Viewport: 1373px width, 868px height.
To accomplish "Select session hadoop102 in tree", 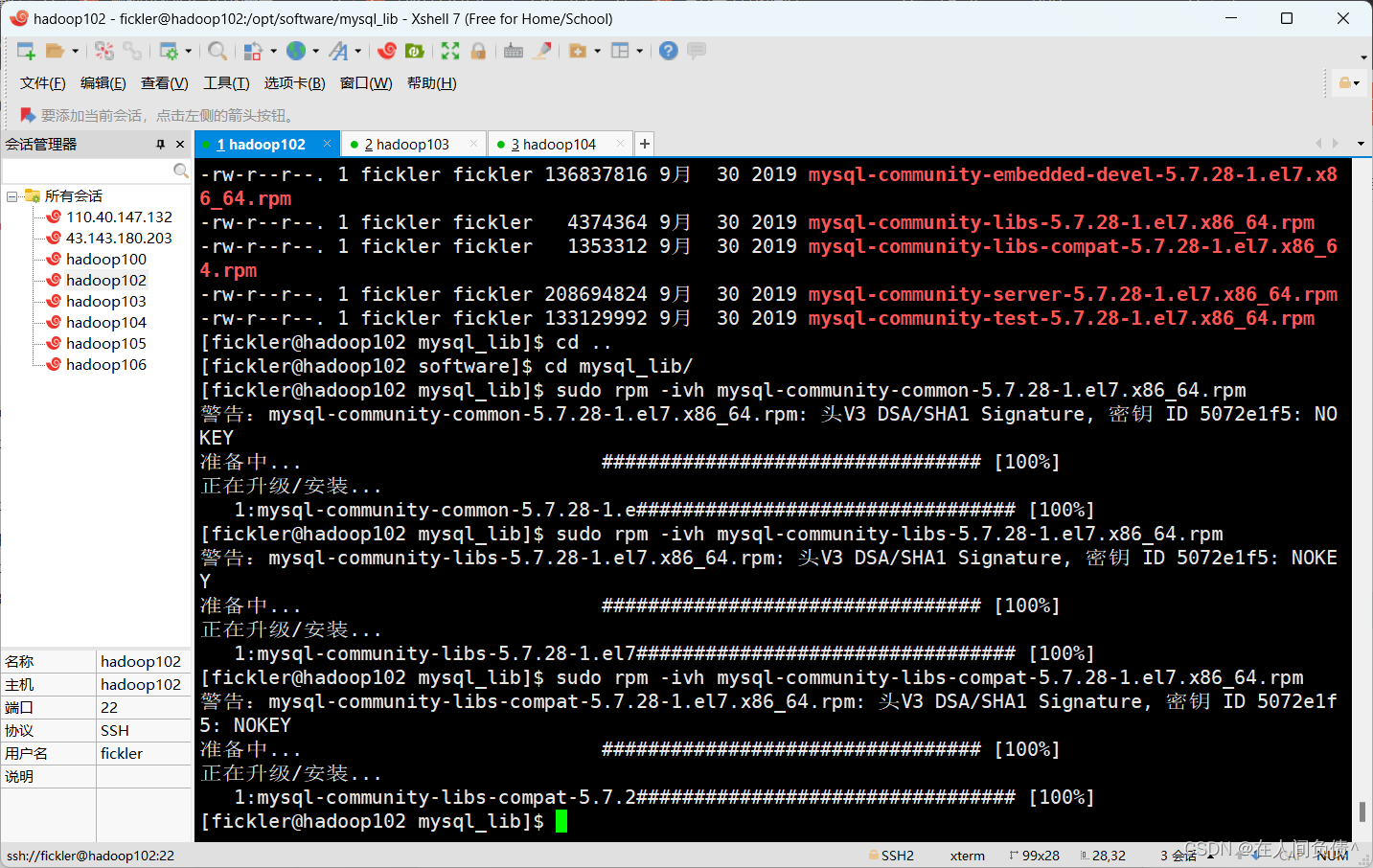I will coord(106,281).
